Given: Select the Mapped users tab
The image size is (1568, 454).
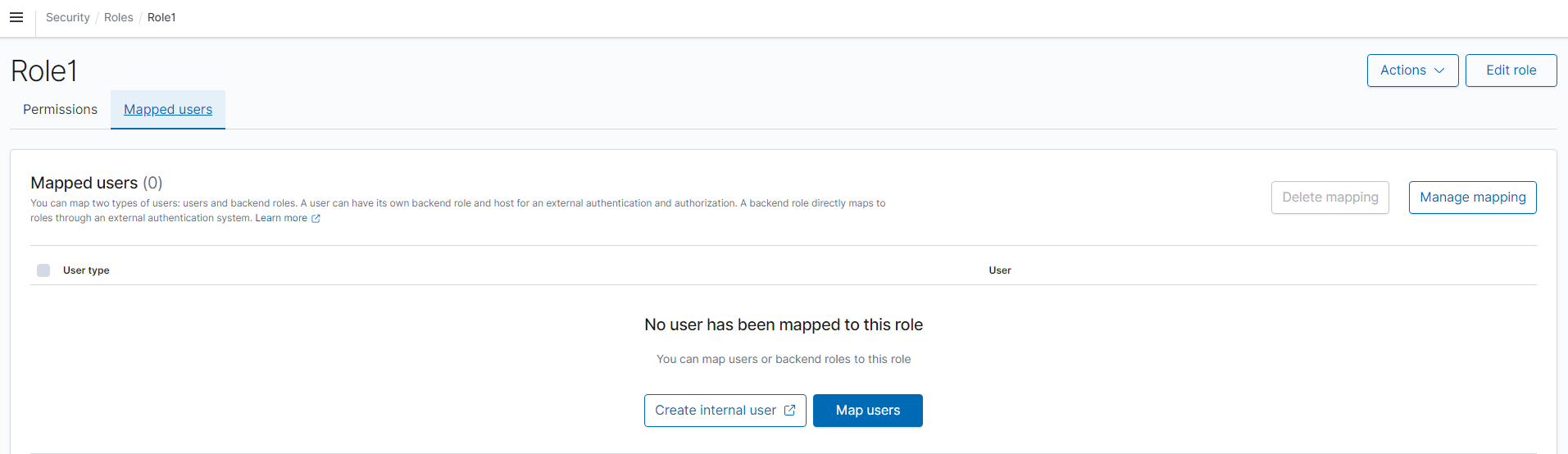Looking at the screenshot, I should [168, 110].
